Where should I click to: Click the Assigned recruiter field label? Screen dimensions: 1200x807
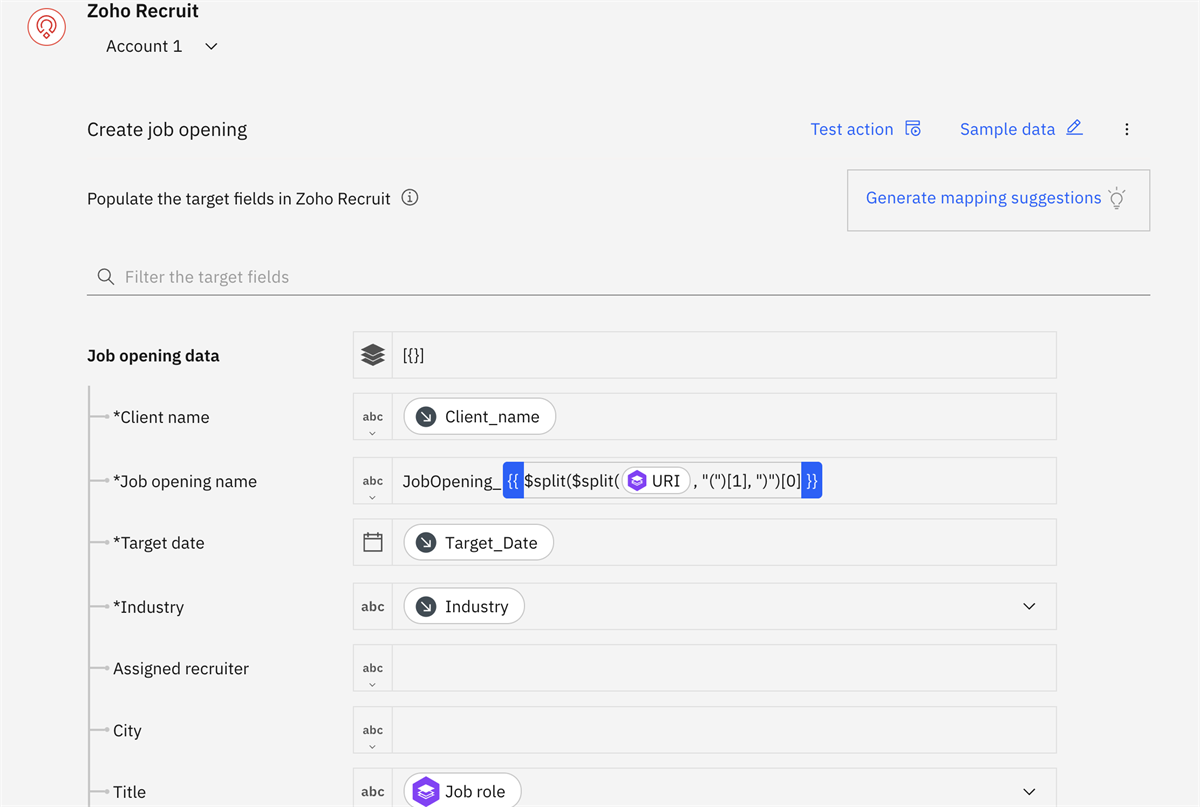pyautogui.click(x=181, y=669)
